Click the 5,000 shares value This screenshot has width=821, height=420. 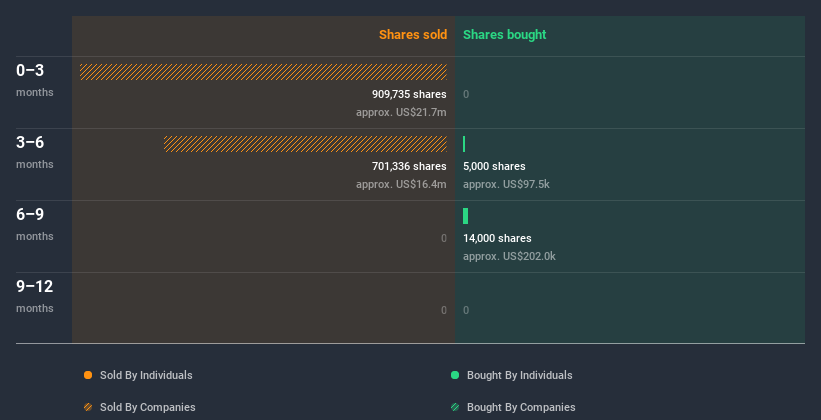(x=494, y=166)
